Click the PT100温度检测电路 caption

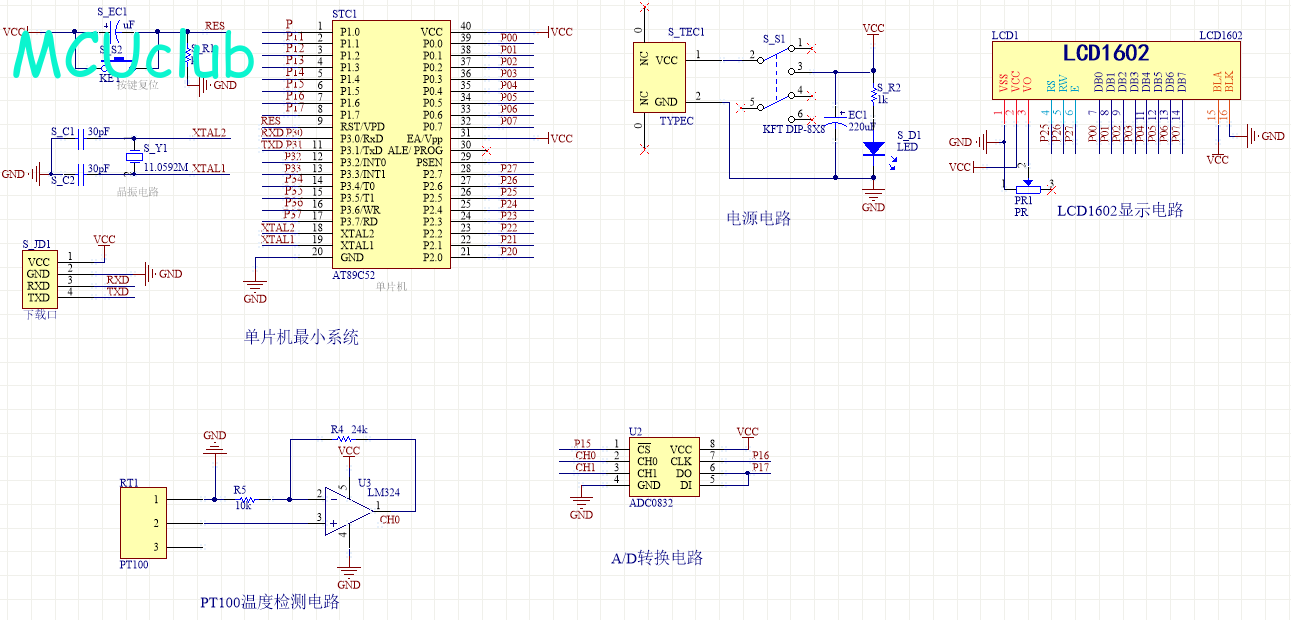click(270, 602)
